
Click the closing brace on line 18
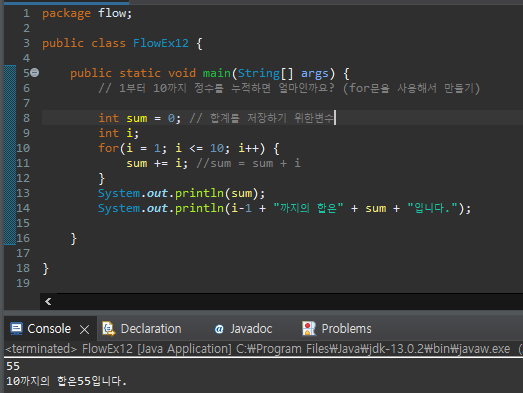click(x=46, y=269)
